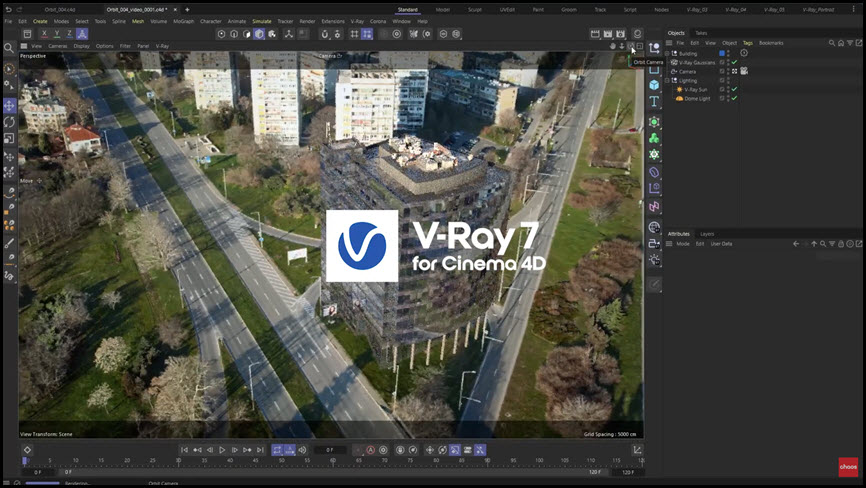Toggle green checkmark for V-Ray Sun
This screenshot has height=488, width=866.
point(734,89)
